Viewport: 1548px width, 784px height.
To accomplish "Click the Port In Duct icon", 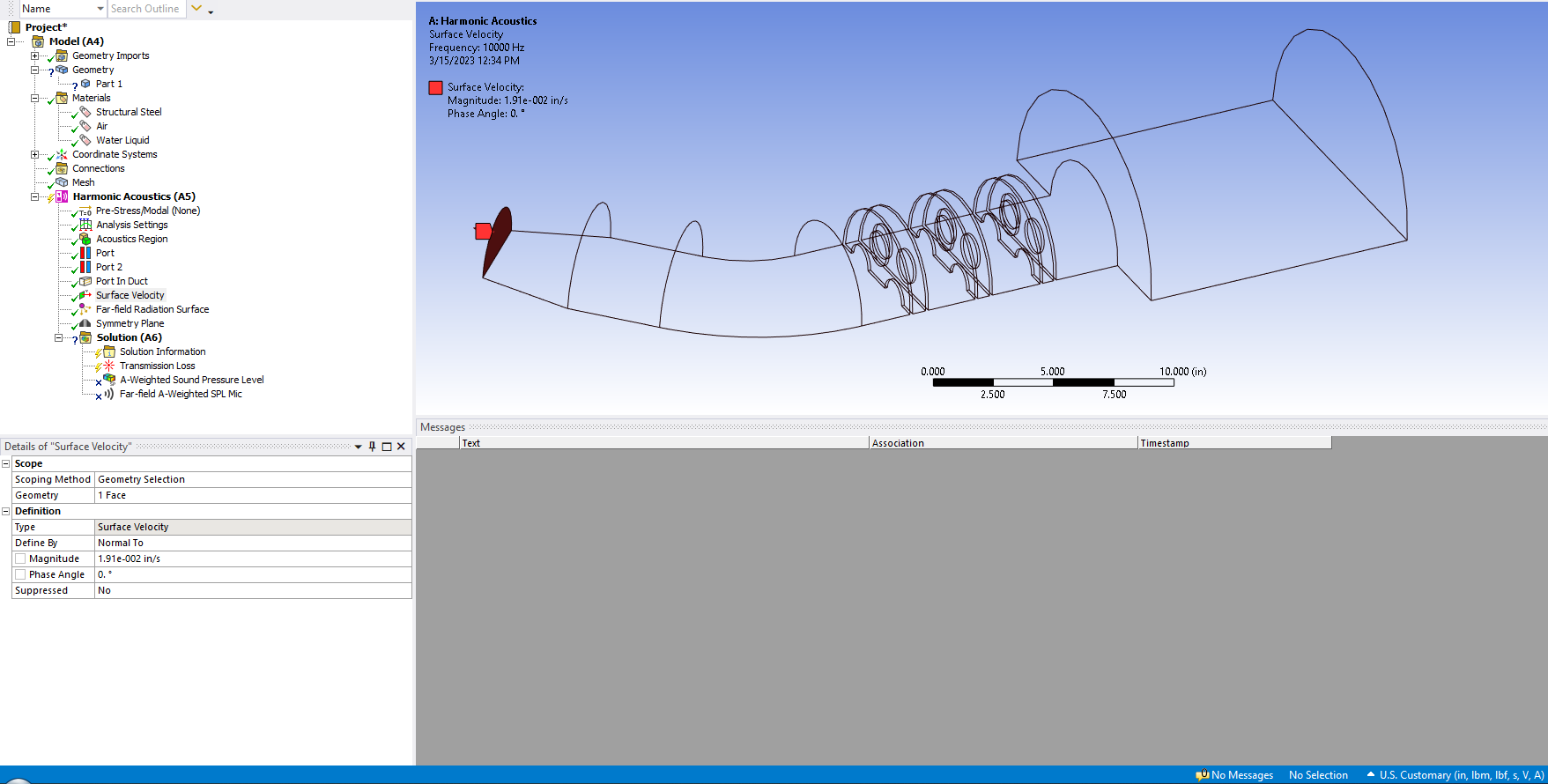I will [85, 281].
